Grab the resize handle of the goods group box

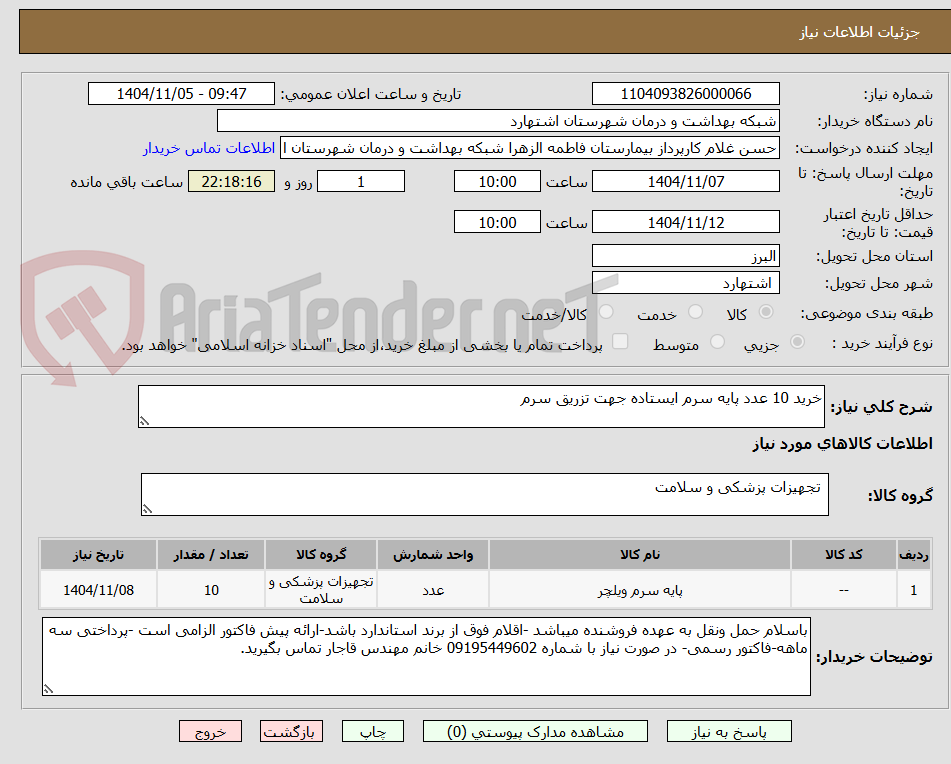[147, 509]
